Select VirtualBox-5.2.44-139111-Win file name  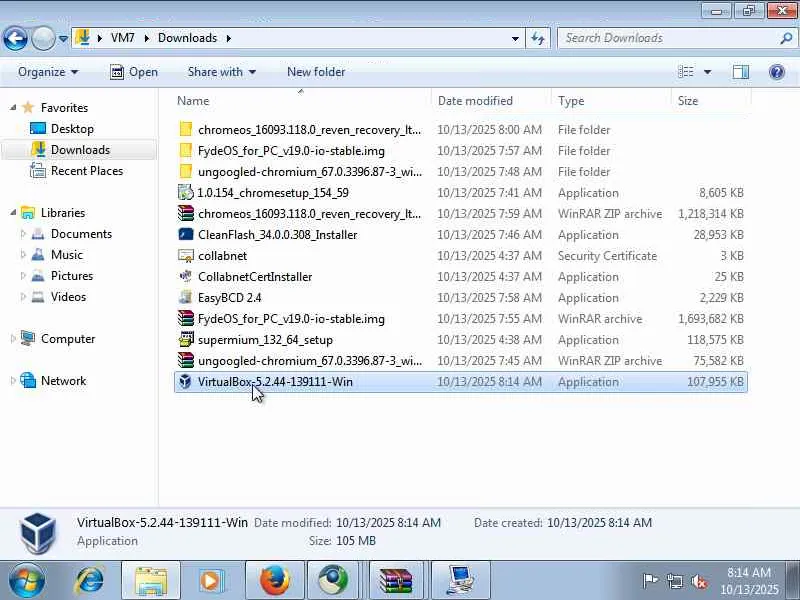(275, 382)
